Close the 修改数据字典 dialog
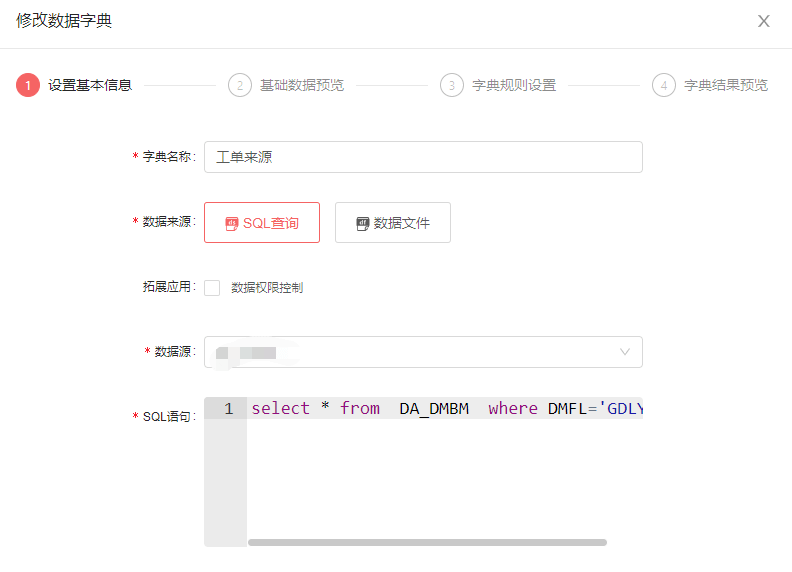This screenshot has height=572, width=792. pyautogui.click(x=764, y=21)
